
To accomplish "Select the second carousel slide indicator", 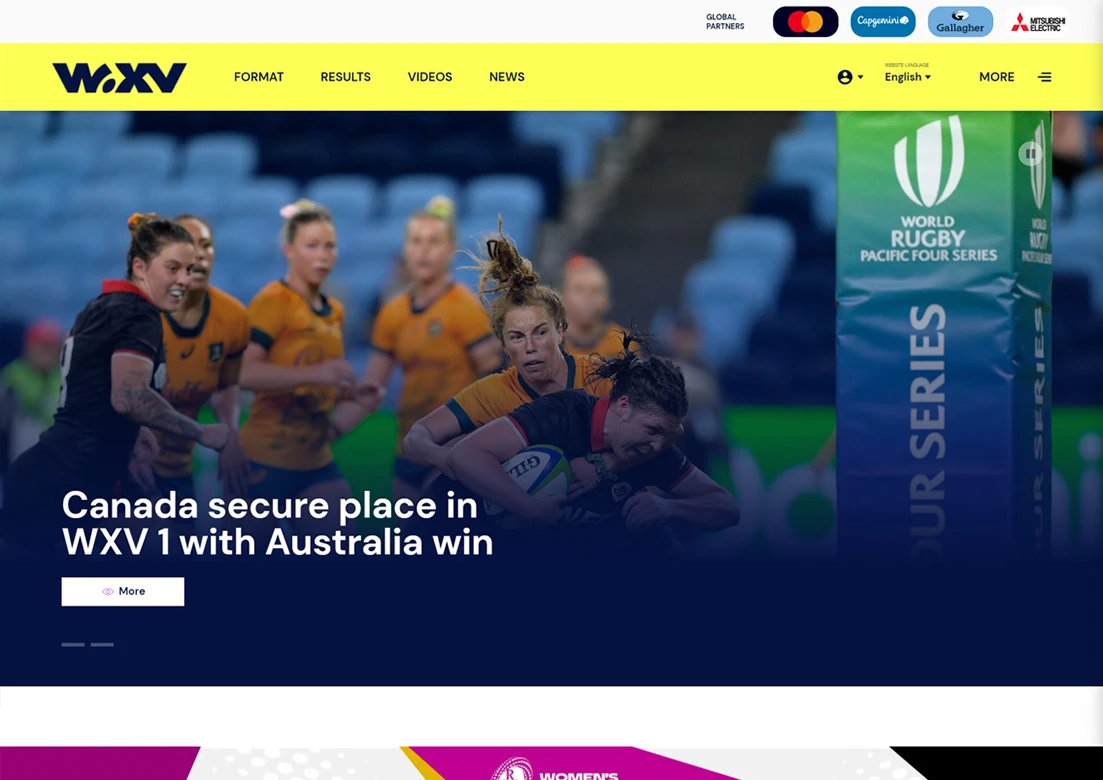I will click(102, 644).
